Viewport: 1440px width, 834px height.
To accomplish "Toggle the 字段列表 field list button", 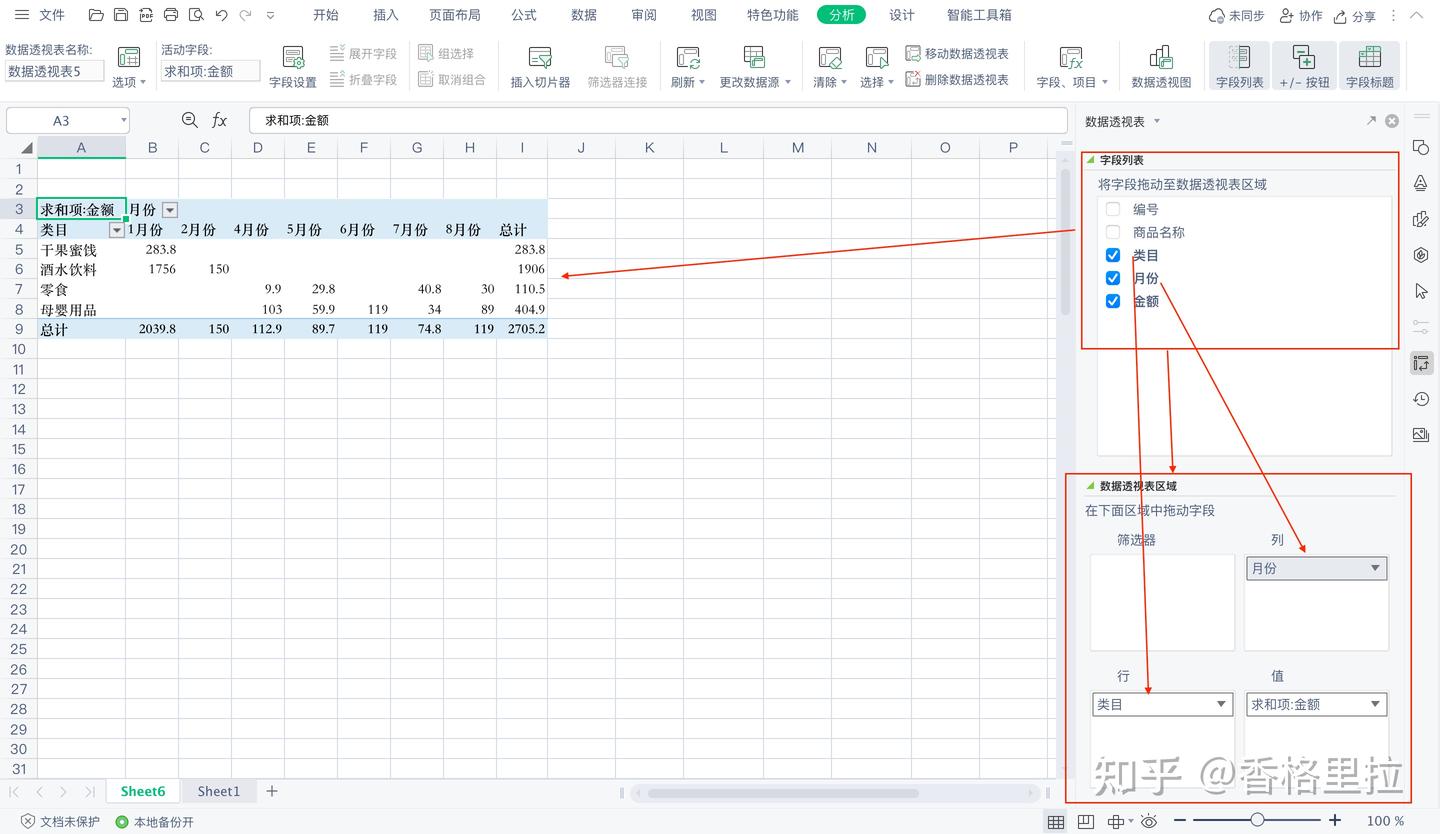I will pyautogui.click(x=1239, y=67).
